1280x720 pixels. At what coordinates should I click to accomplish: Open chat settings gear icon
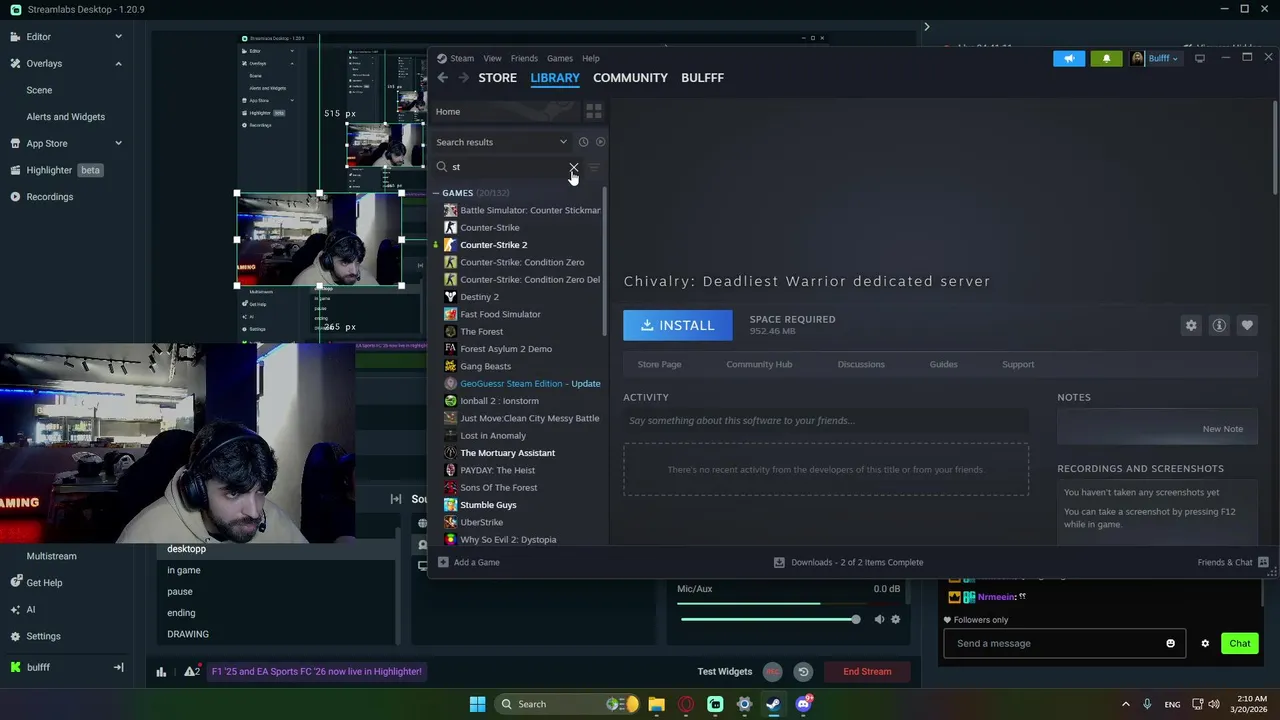[1205, 644]
